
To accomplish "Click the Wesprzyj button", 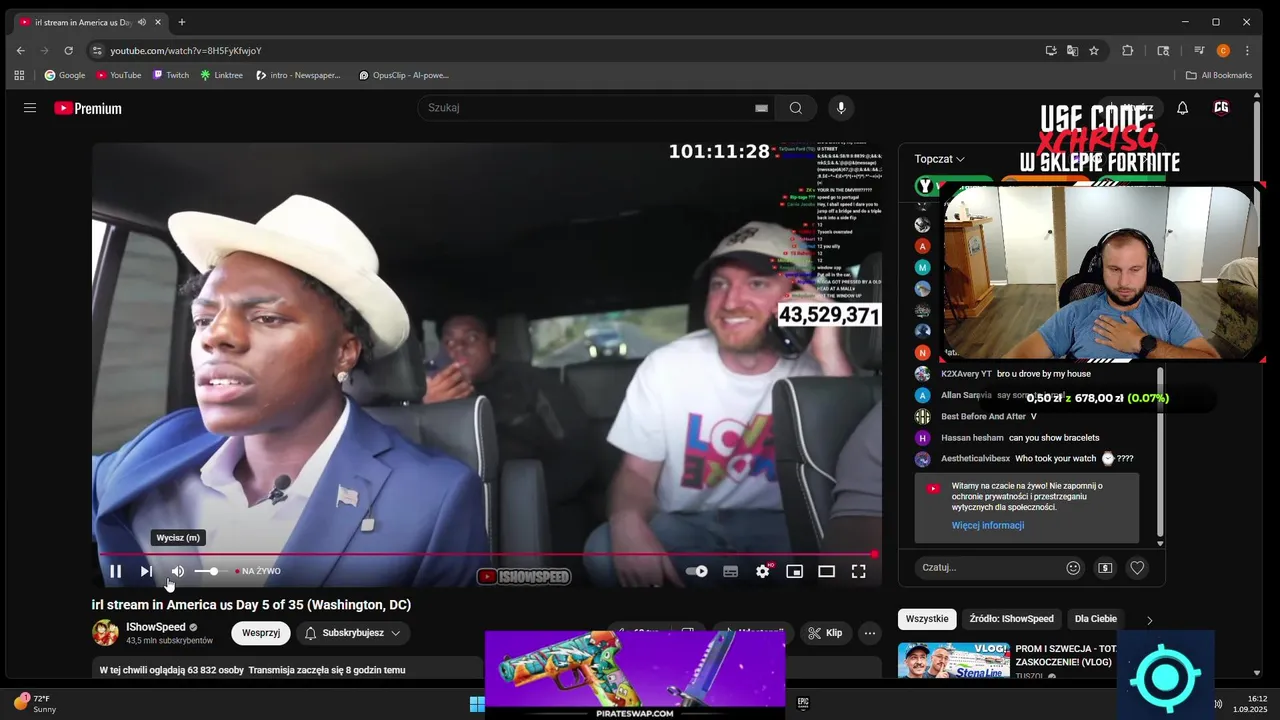I will [x=261, y=633].
